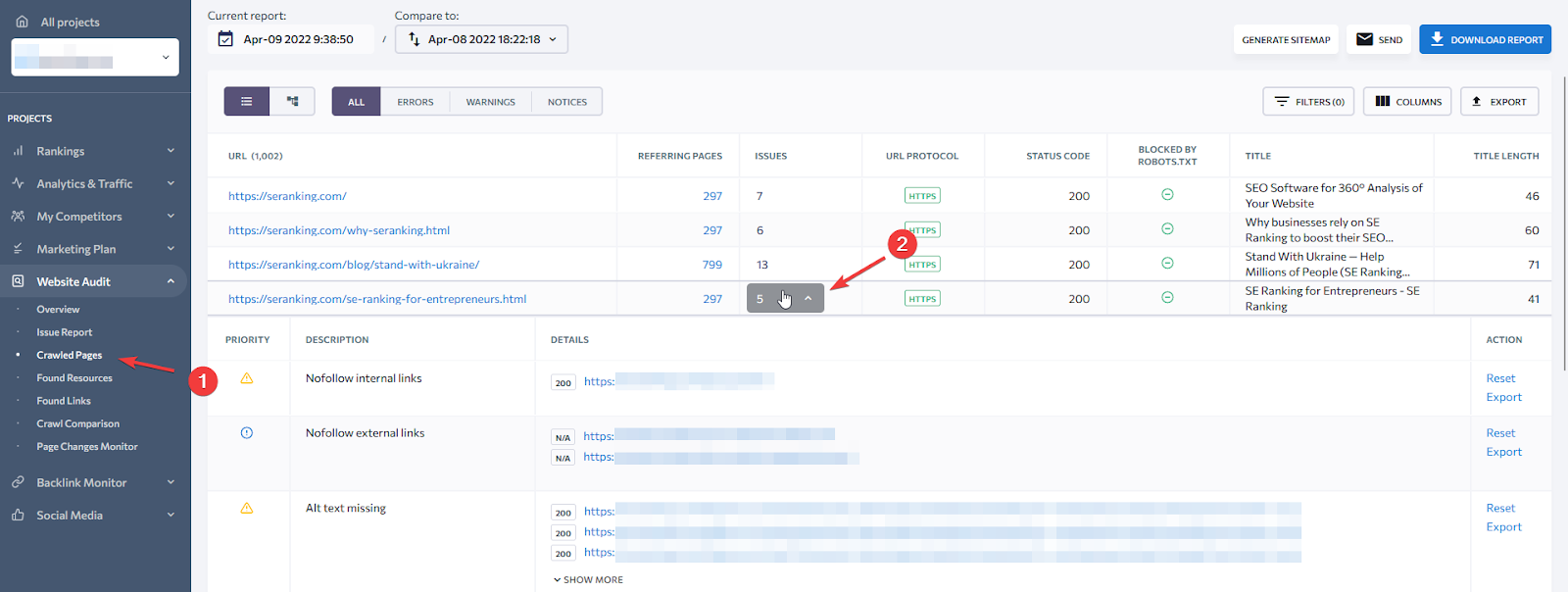Expand the Analytics & Traffic chevron
This screenshot has width=1568, height=592.
point(171,183)
